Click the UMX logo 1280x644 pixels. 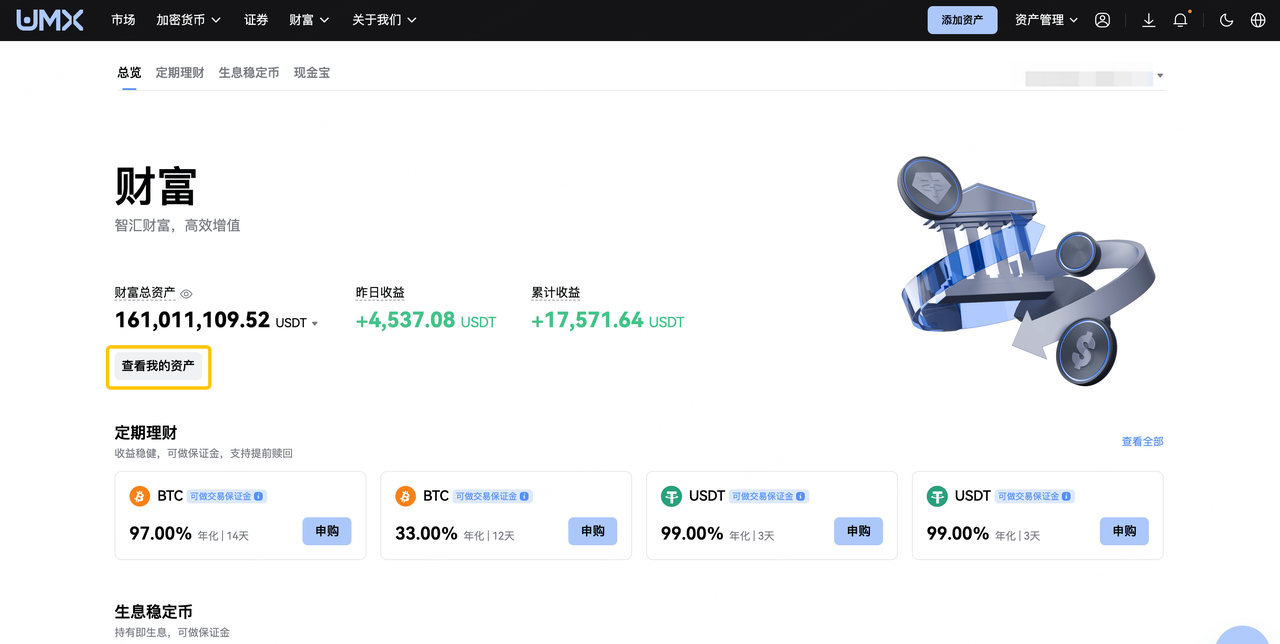coord(51,20)
